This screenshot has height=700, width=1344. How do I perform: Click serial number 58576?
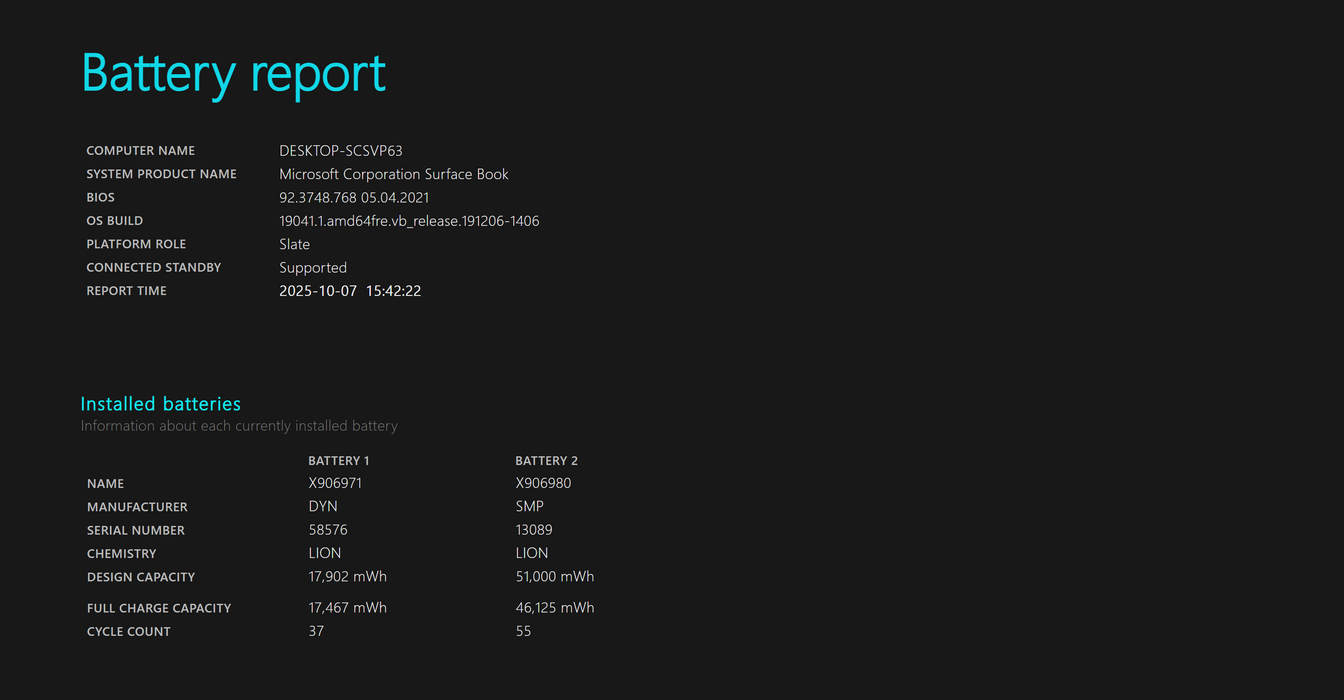pyautogui.click(x=328, y=530)
